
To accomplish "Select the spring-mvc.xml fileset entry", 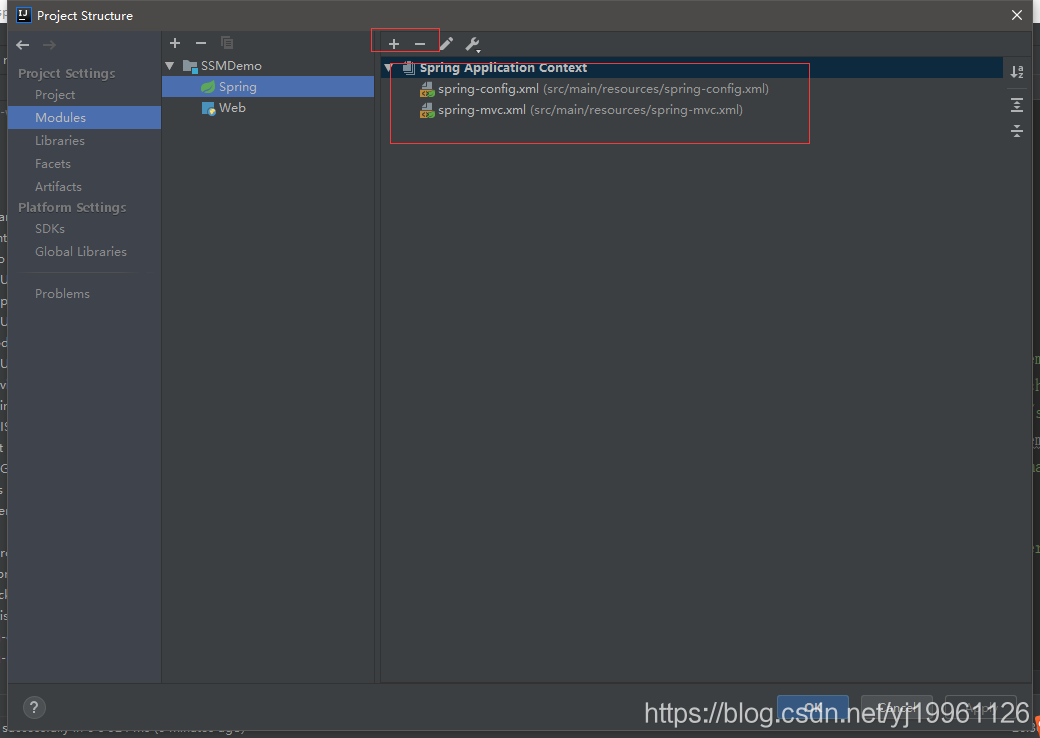I will [485, 111].
